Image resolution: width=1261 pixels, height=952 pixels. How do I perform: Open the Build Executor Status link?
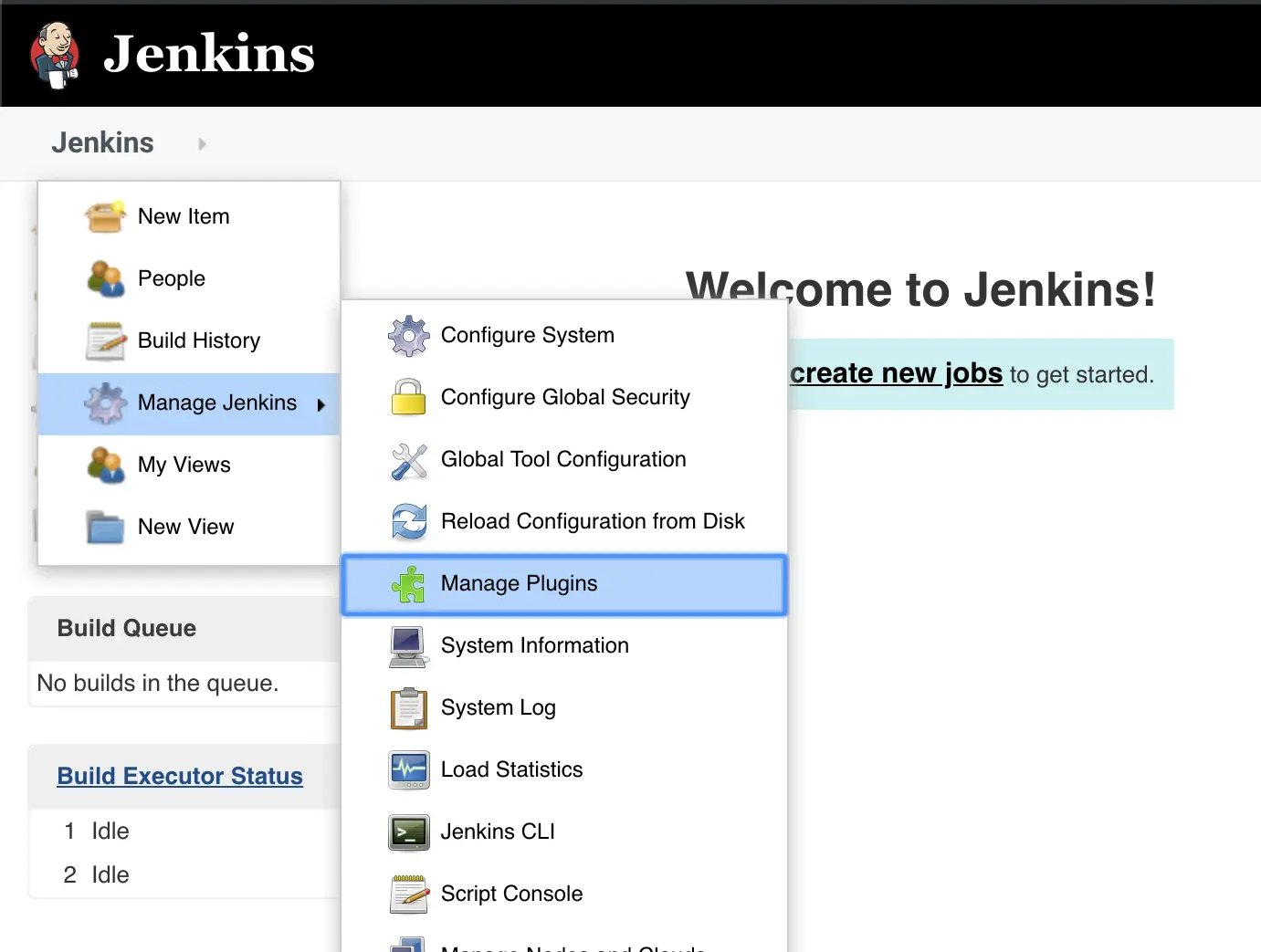pos(180,776)
